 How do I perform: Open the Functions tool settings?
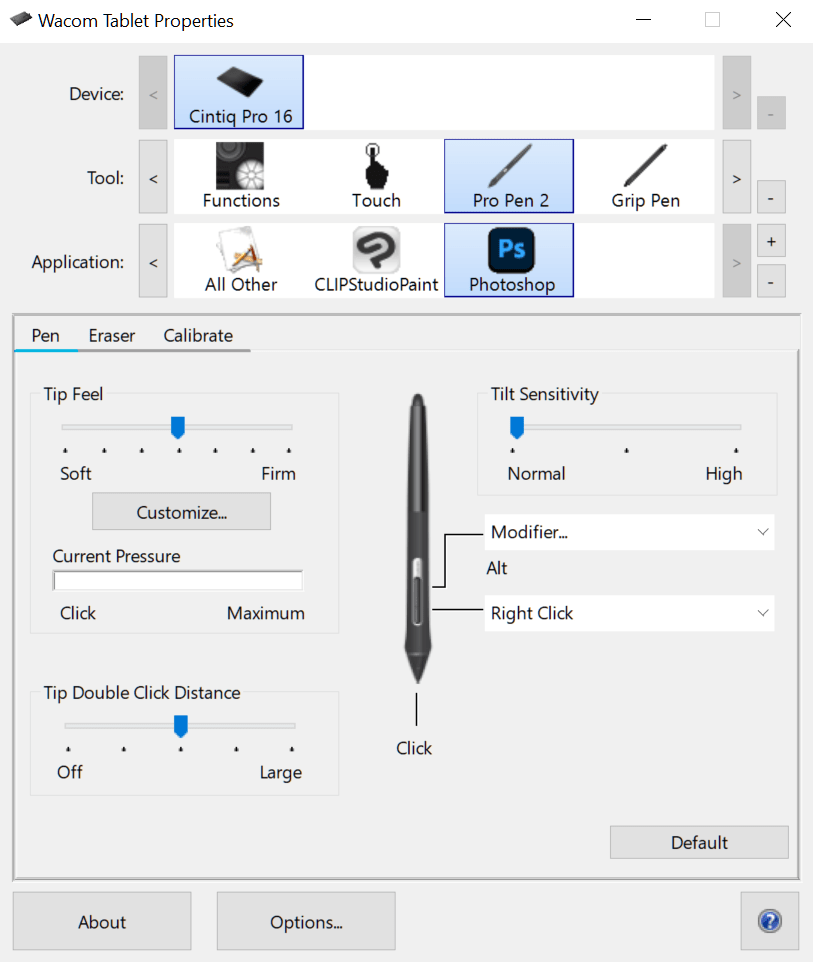[240, 175]
